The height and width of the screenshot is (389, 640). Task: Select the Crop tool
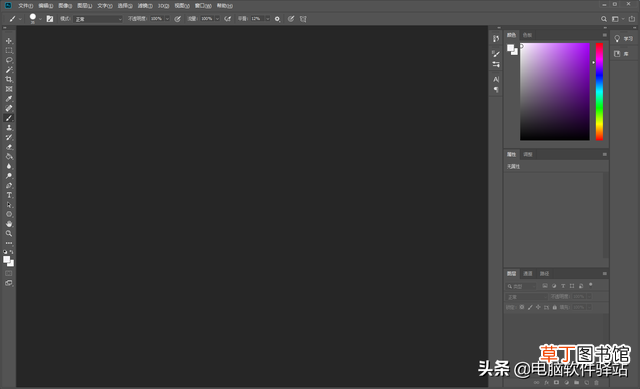[9, 79]
